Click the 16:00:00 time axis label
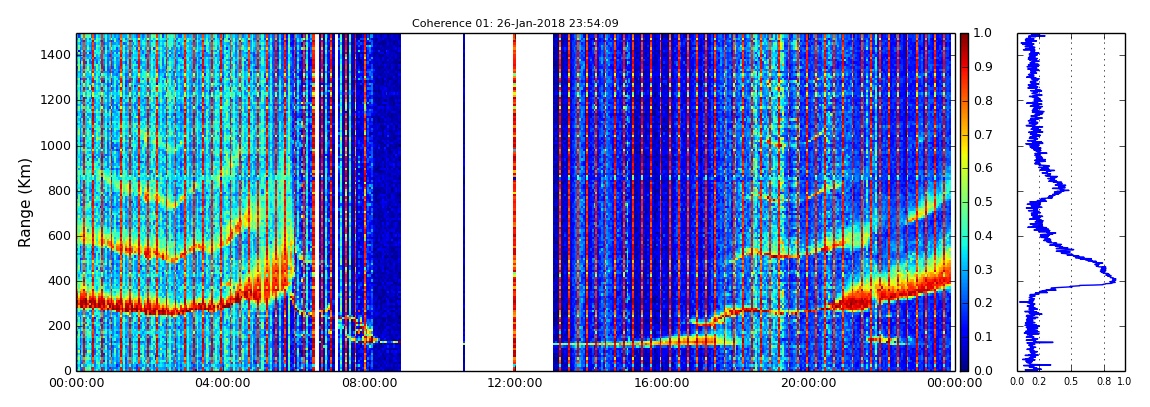Image resolution: width=1150 pixels, height=407 pixels. (660, 383)
